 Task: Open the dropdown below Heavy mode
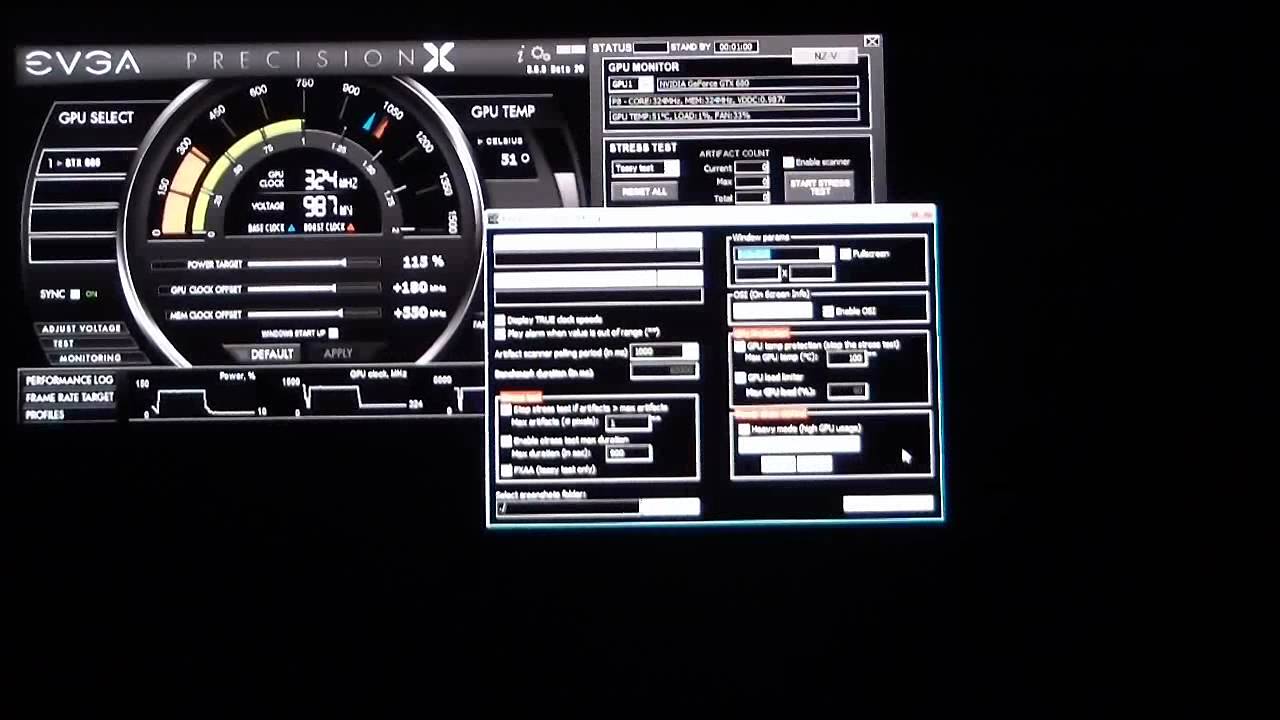pyautogui.click(x=798, y=444)
